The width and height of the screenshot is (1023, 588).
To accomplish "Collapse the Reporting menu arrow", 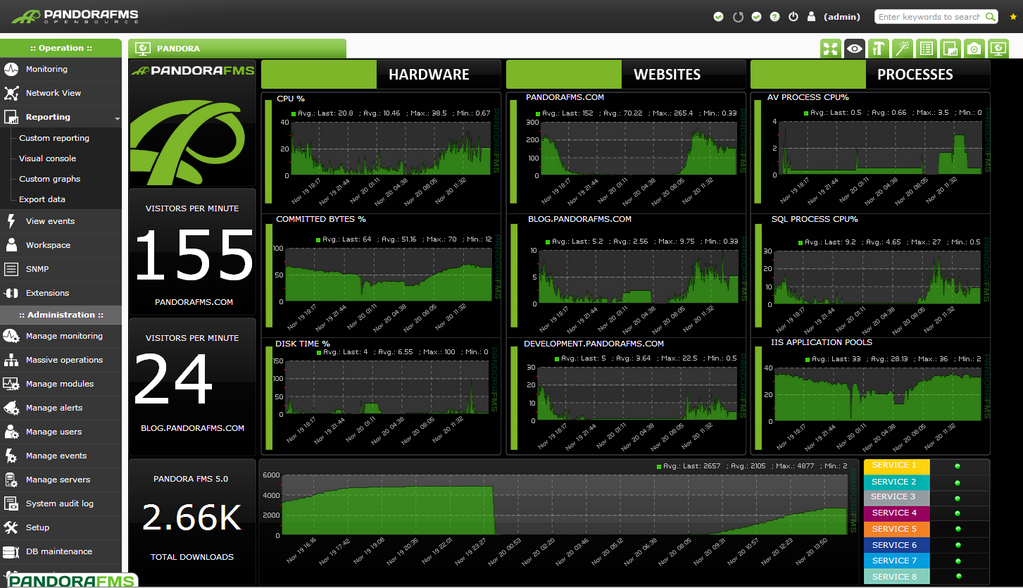I will (117, 118).
